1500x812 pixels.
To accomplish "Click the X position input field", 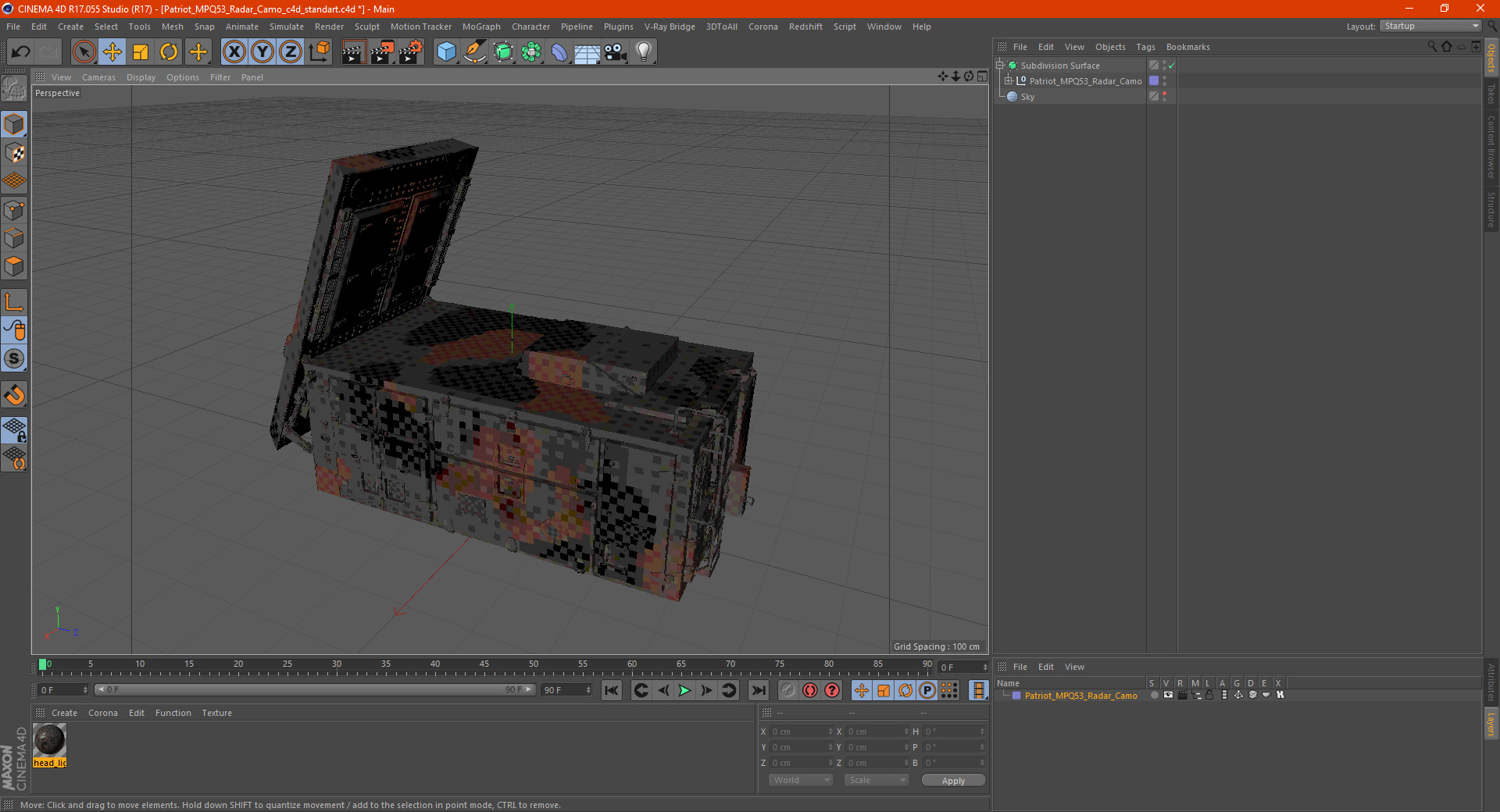I will (x=802, y=732).
